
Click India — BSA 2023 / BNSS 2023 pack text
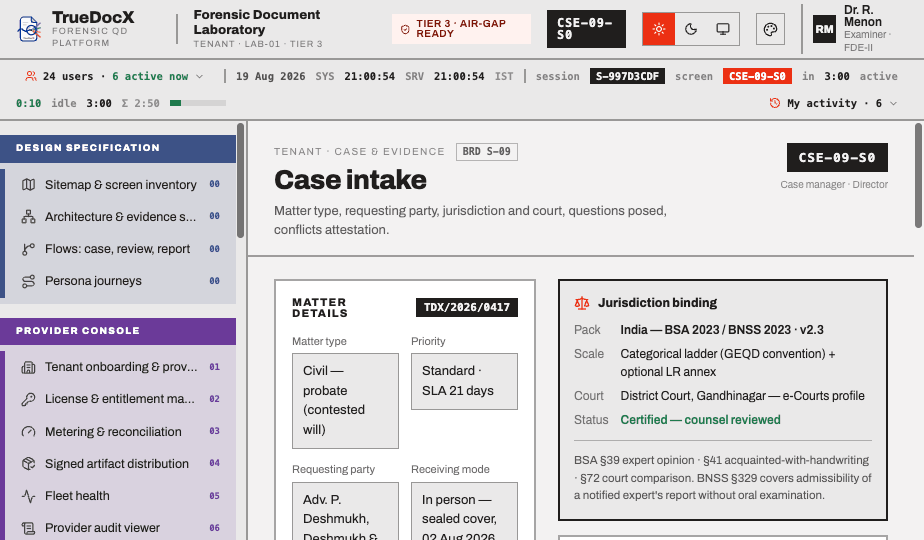[722, 330]
